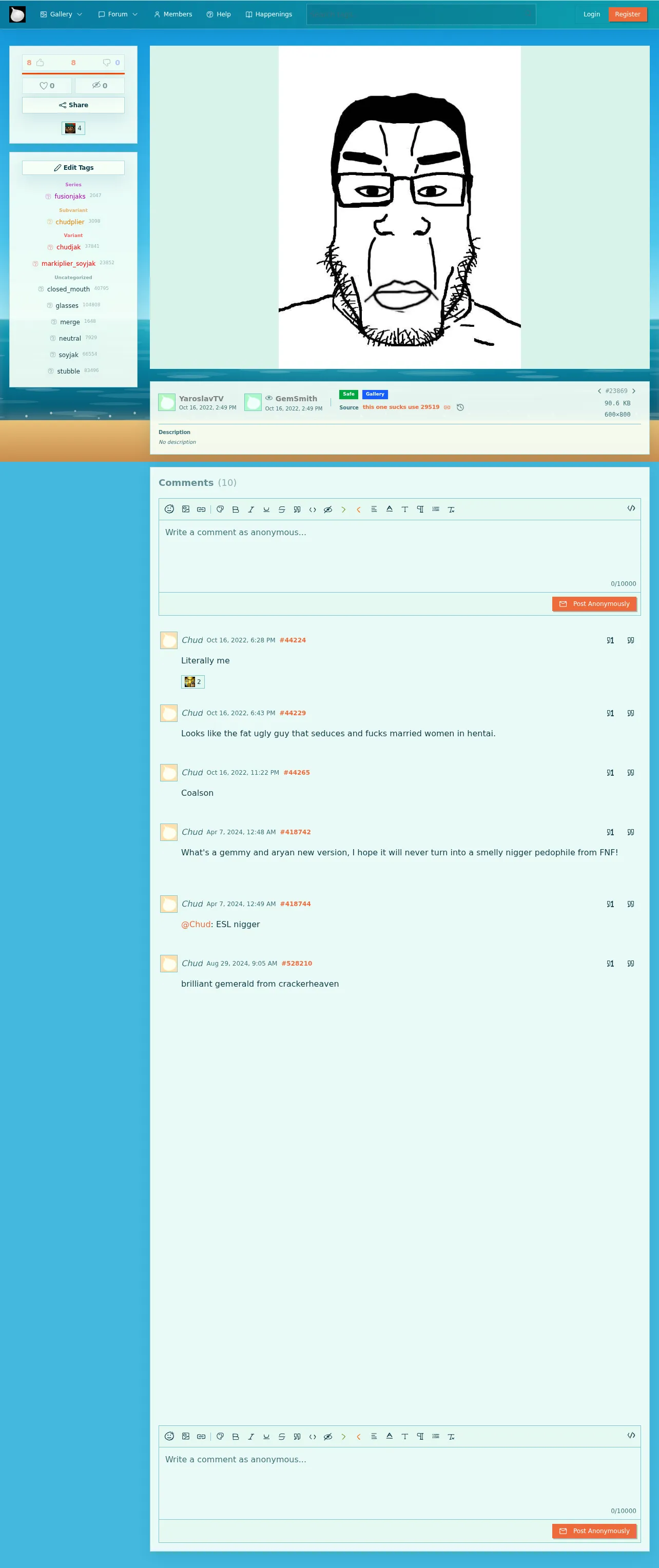Toggle hide post eye-slash button
Viewport: 659px width, 1568px height.
click(x=100, y=86)
